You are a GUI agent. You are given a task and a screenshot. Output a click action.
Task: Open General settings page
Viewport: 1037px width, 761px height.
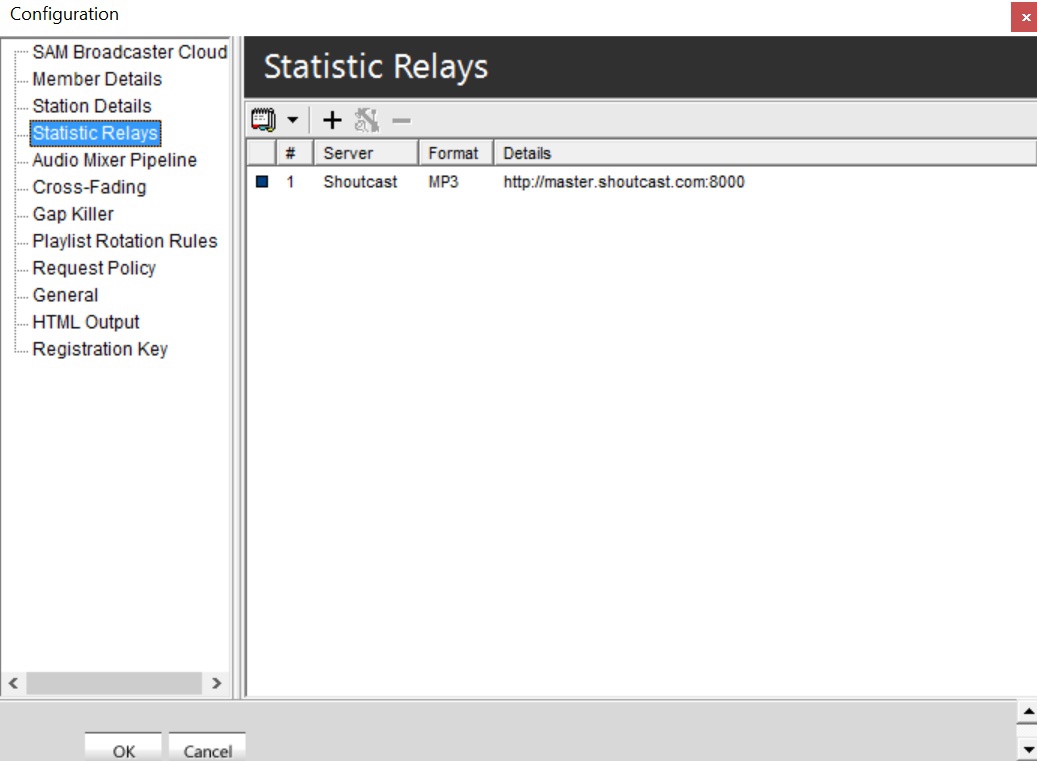pos(65,295)
